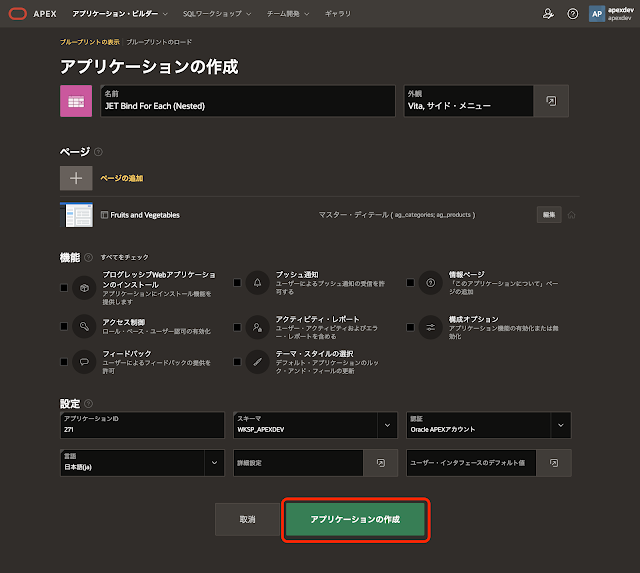The image size is (640, 573).
Task: Click the 名前 input field
Action: (x=248, y=101)
